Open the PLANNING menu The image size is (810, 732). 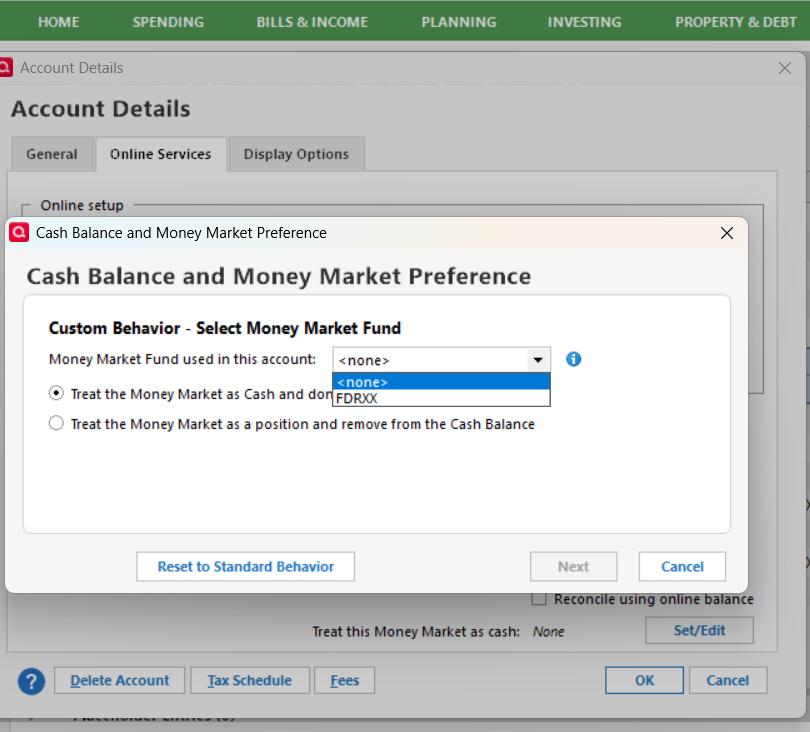(x=459, y=22)
